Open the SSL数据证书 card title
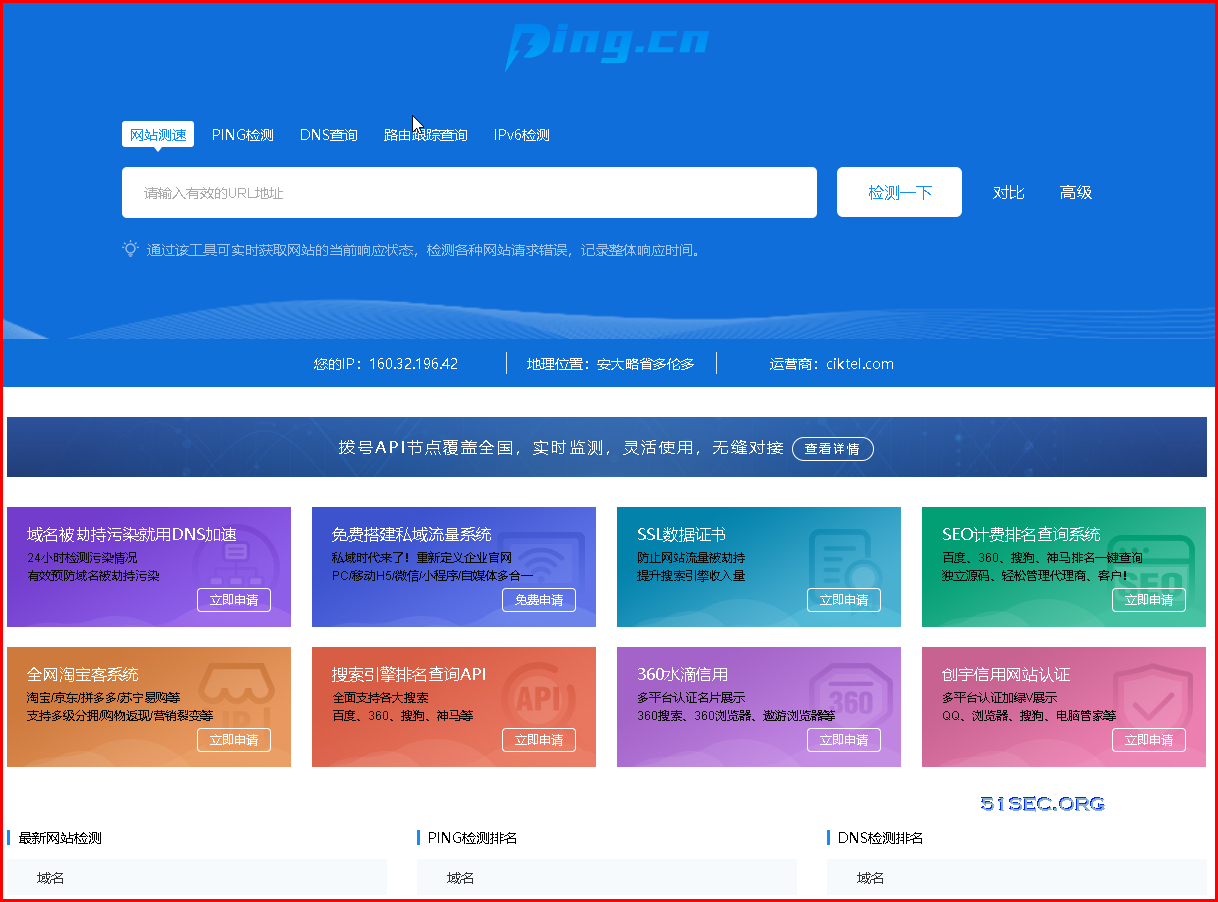Image resolution: width=1218 pixels, height=902 pixels. (681, 534)
